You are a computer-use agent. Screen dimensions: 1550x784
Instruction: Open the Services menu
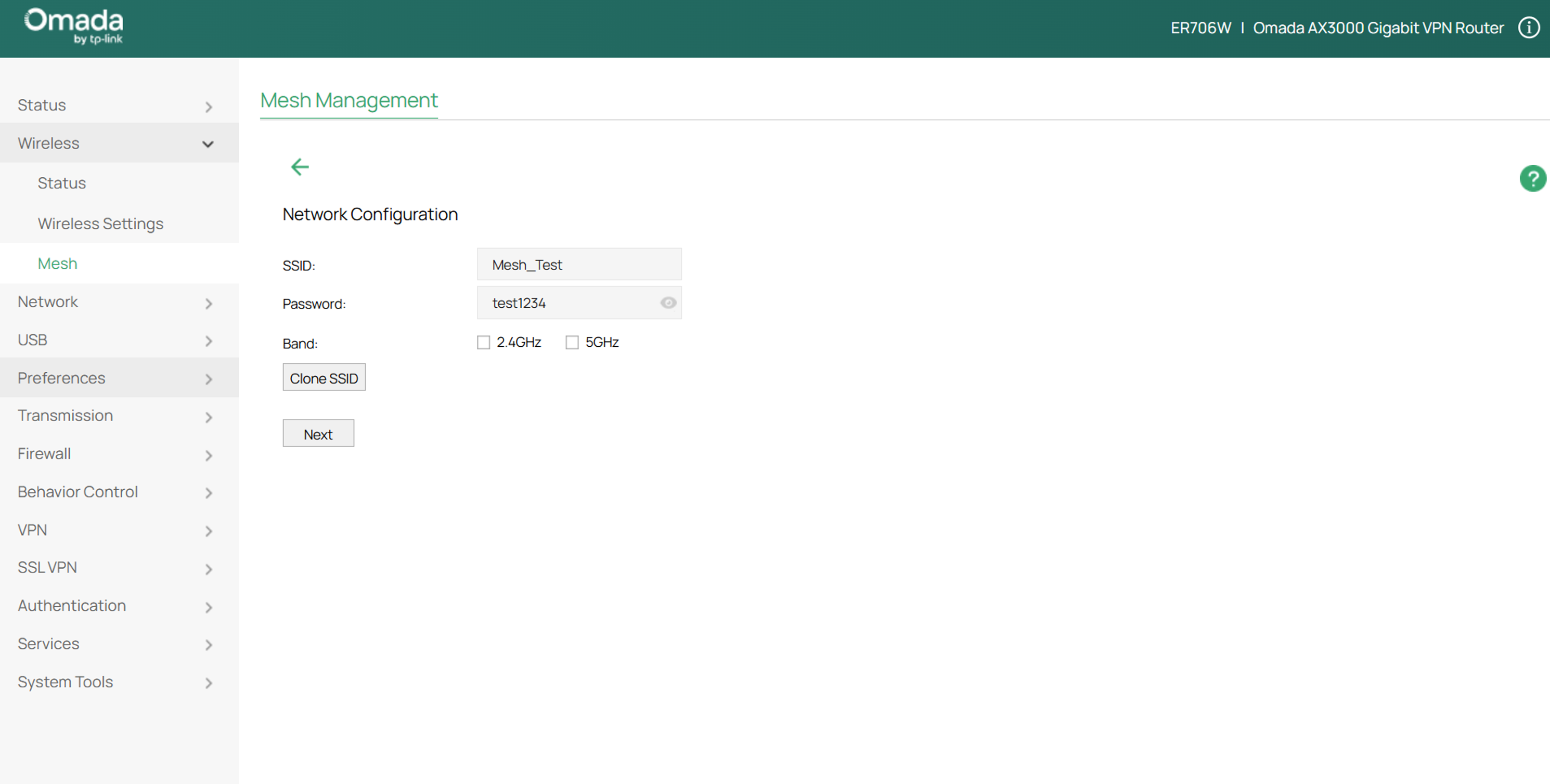point(48,643)
